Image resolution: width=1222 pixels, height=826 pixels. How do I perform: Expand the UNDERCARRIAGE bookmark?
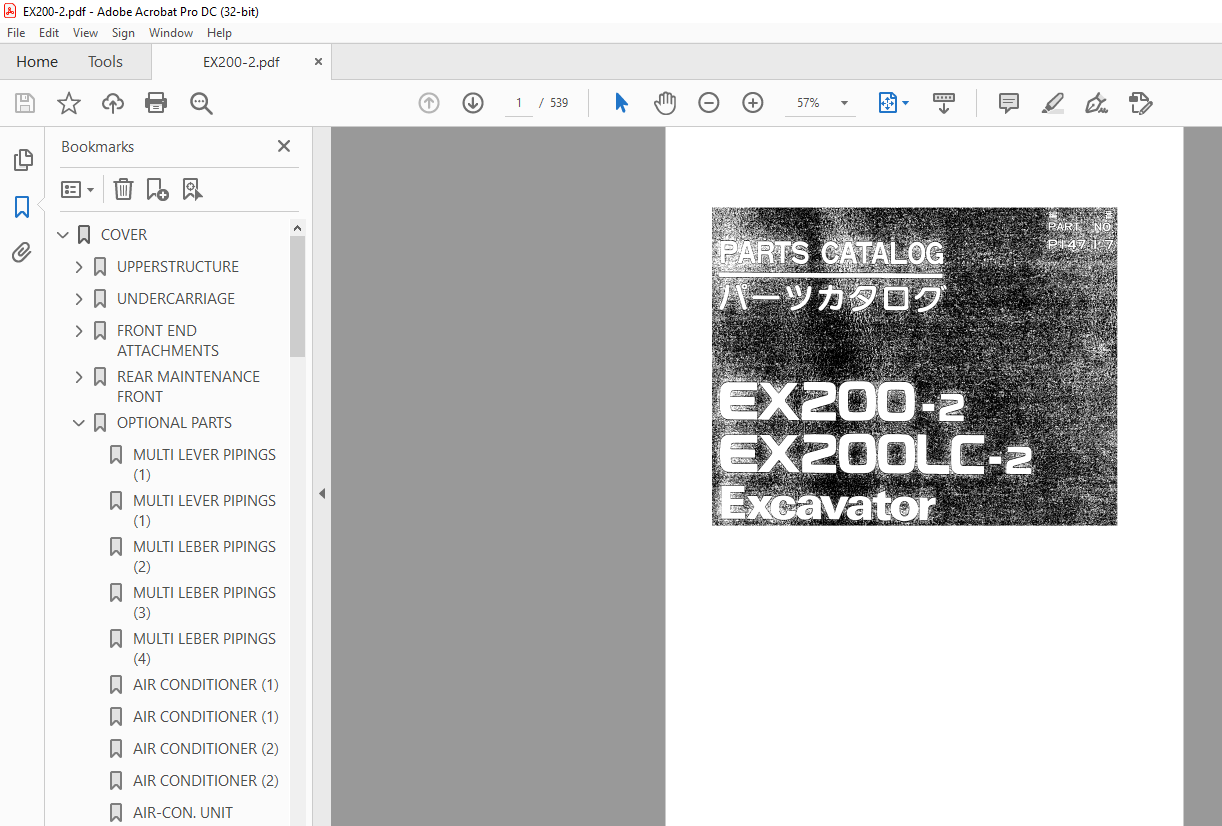point(79,299)
